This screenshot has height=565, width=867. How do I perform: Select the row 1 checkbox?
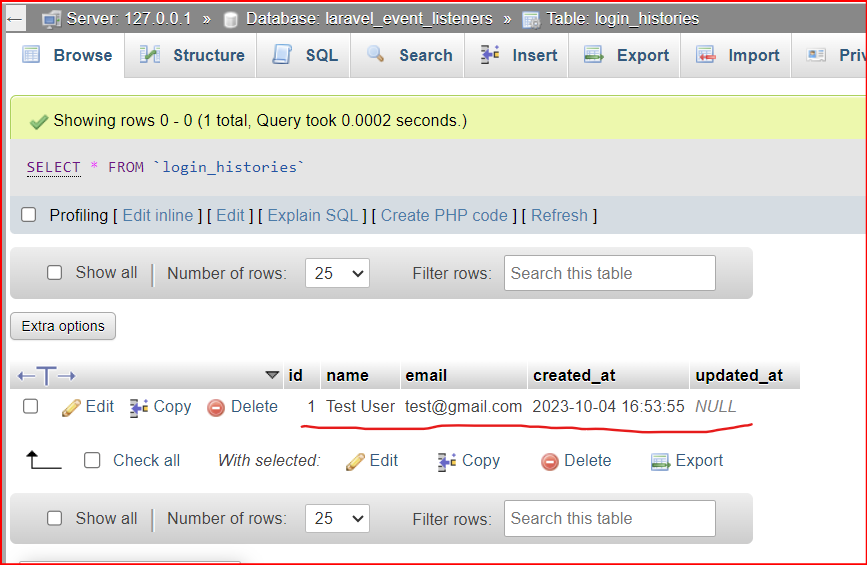31,406
